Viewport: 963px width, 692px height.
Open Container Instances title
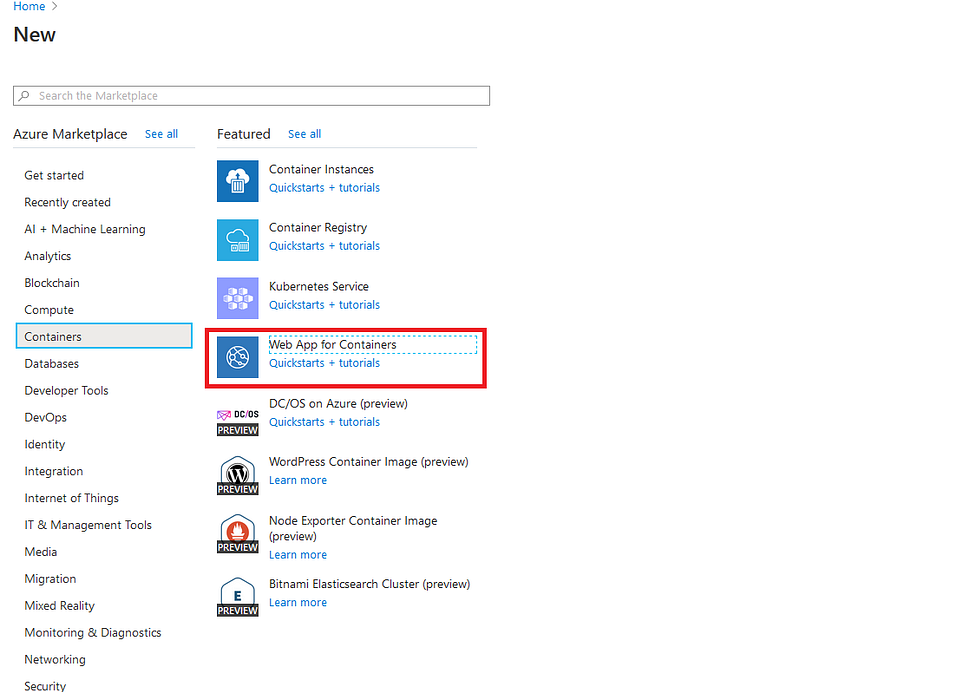(x=321, y=169)
